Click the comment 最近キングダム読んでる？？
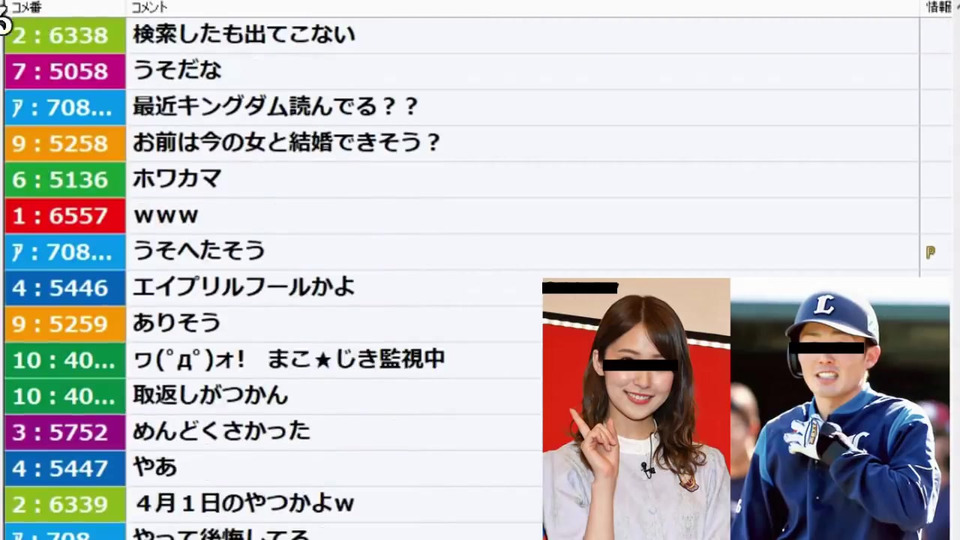Image resolution: width=960 pixels, height=540 pixels. tap(275, 107)
